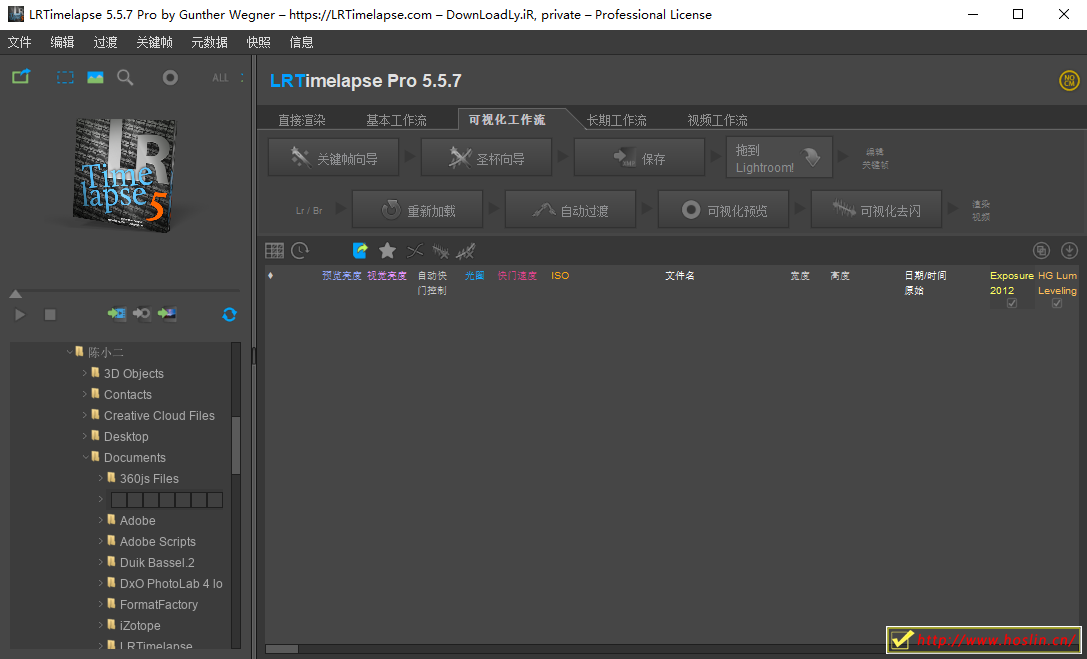This screenshot has width=1087, height=659.
Task: Toggle the Exposure 2012 column checkbox
Action: [x=1012, y=303]
